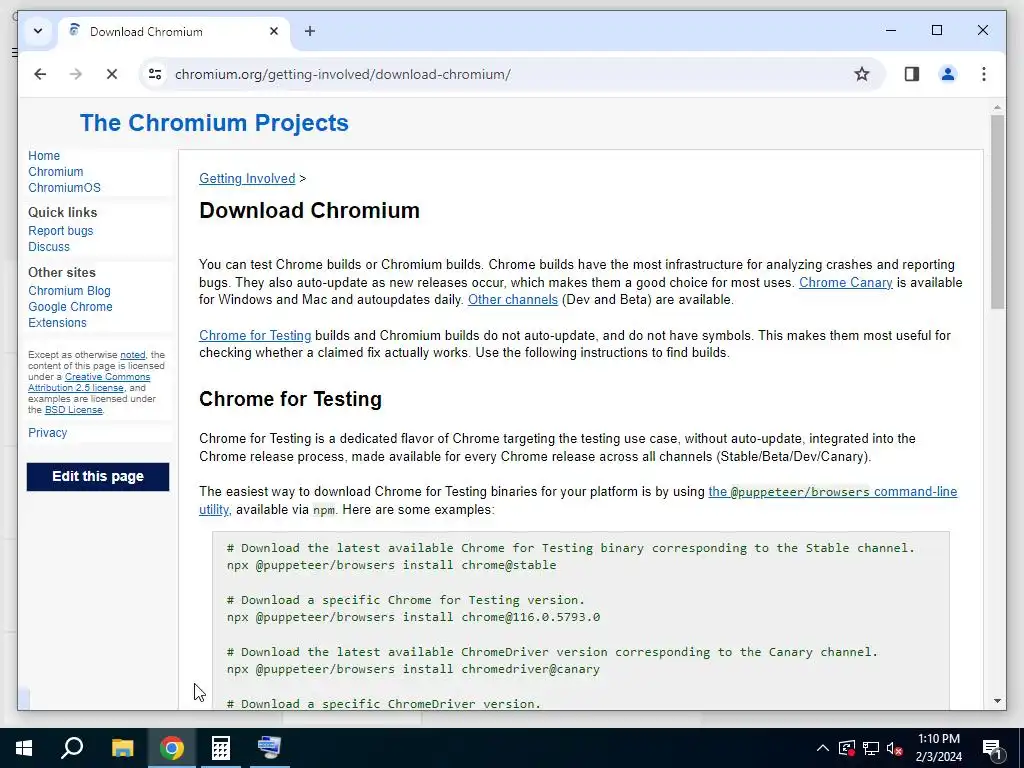Open Windows taskbar search
Image resolution: width=1024 pixels, height=768 pixels.
72,748
